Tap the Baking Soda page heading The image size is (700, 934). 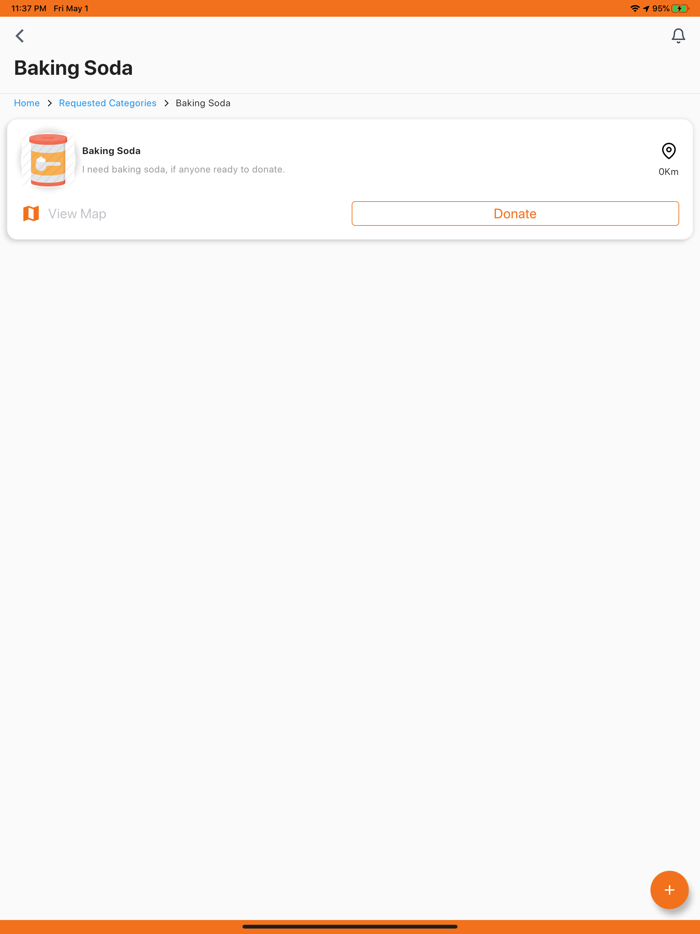click(x=73, y=68)
